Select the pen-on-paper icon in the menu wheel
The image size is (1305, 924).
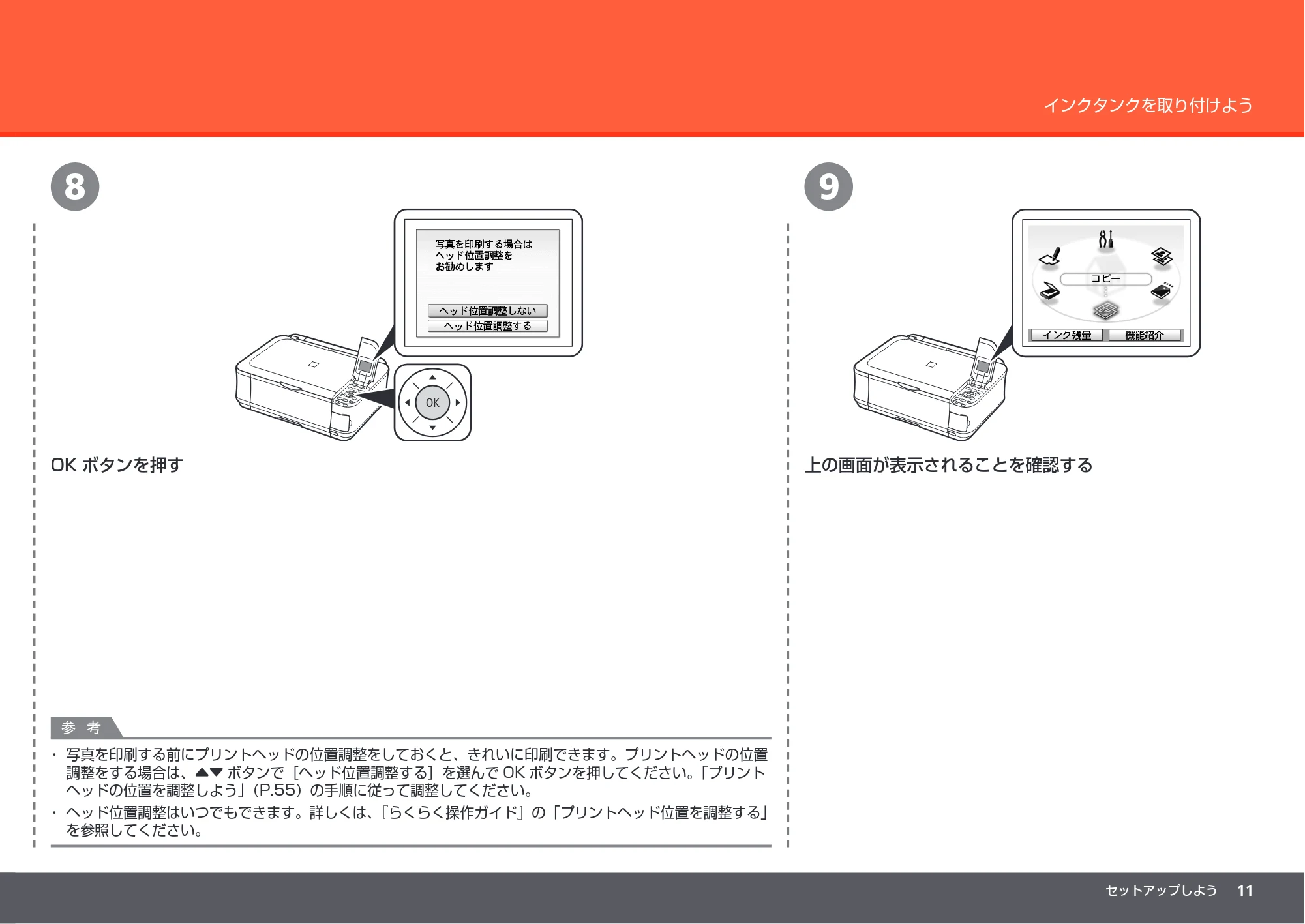coord(1050,257)
